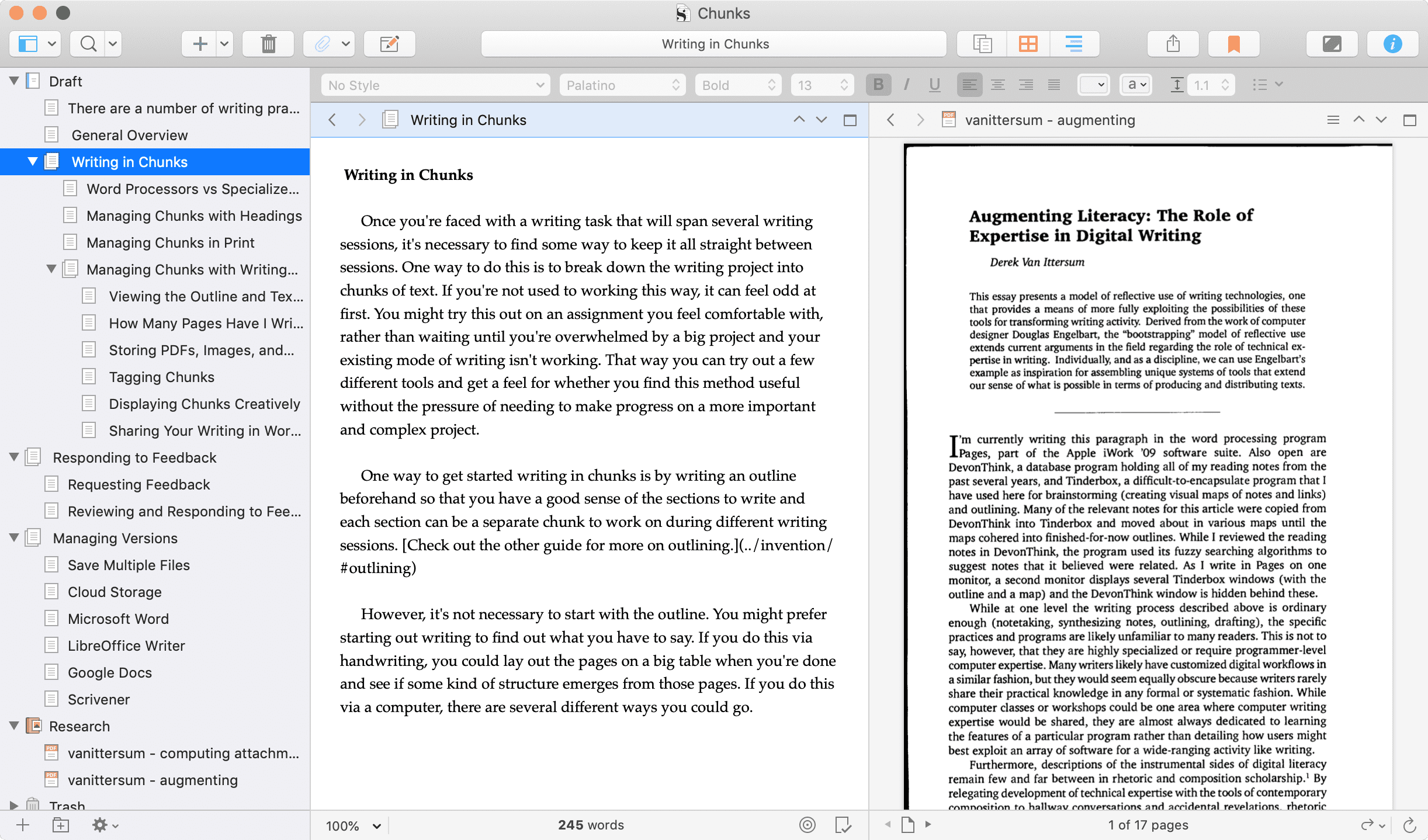The height and width of the screenshot is (840, 1428).
Task: Open the text color swatch picker
Action: (x=1093, y=85)
